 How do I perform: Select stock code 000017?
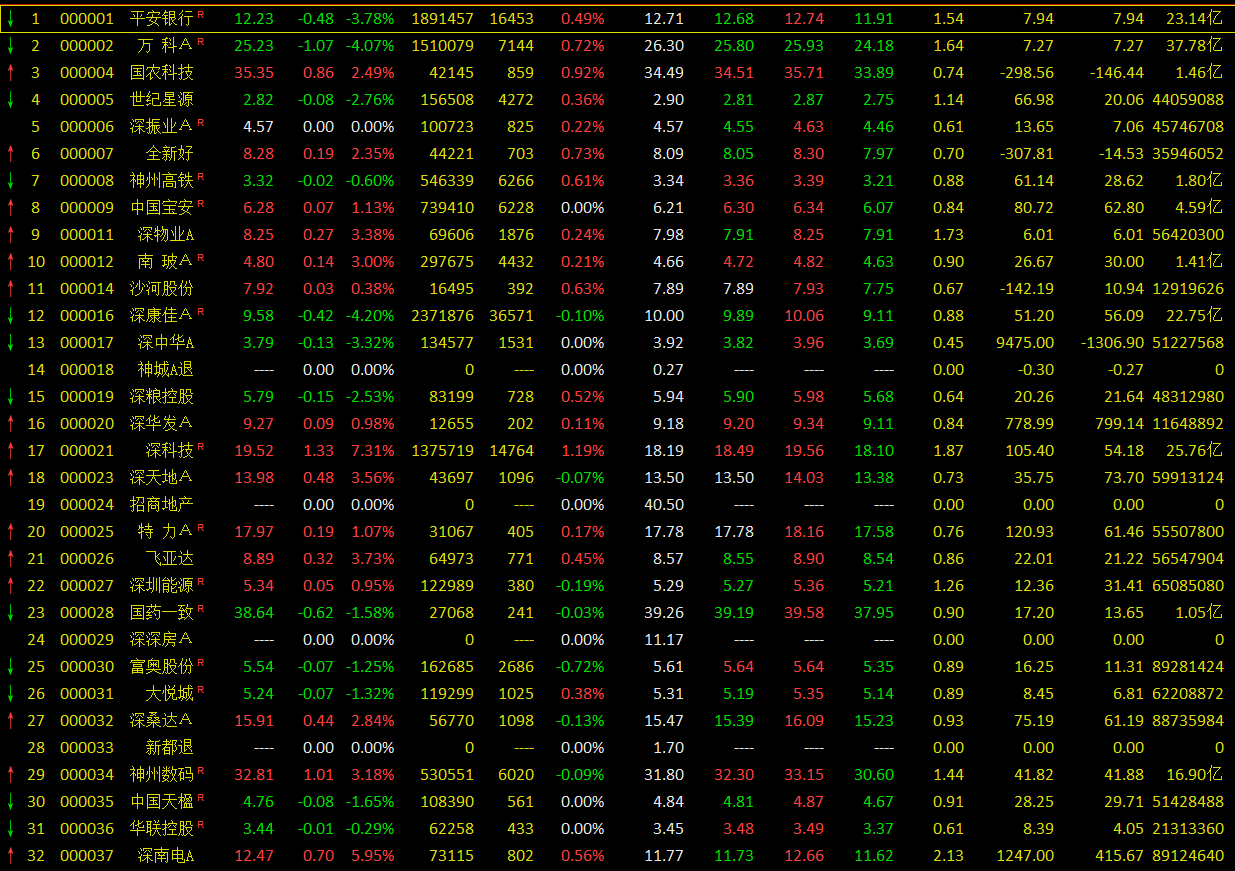click(x=87, y=342)
